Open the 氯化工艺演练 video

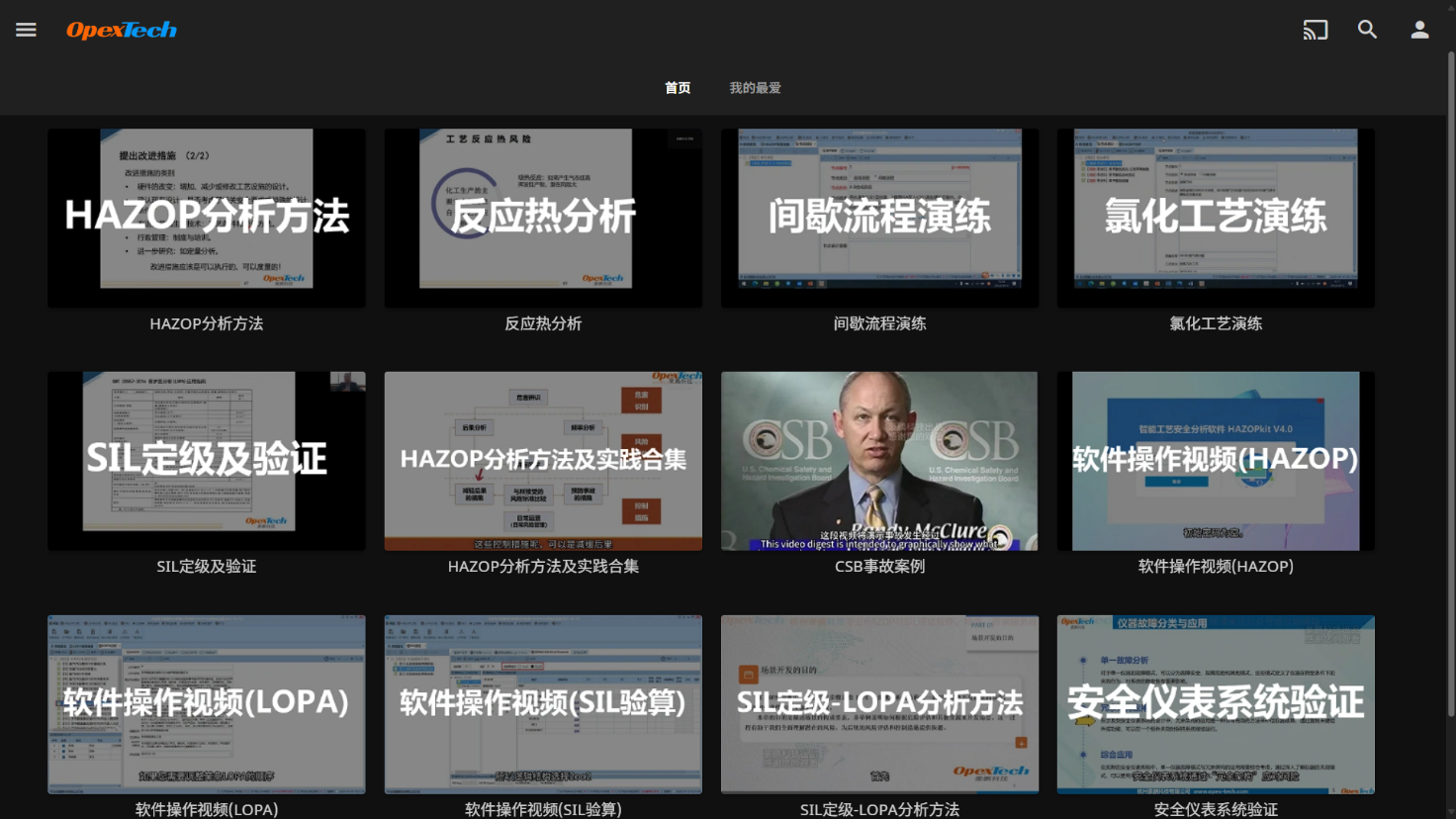click(x=1215, y=217)
